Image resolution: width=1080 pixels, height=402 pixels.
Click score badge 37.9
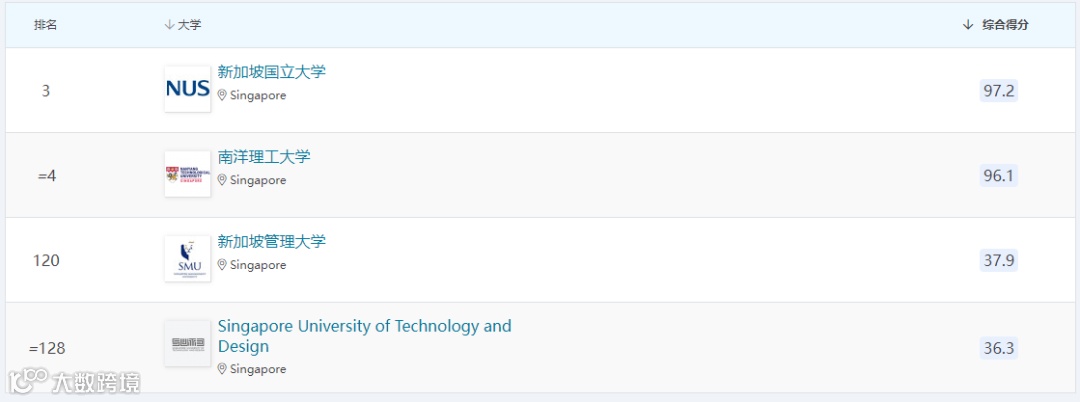coord(999,261)
